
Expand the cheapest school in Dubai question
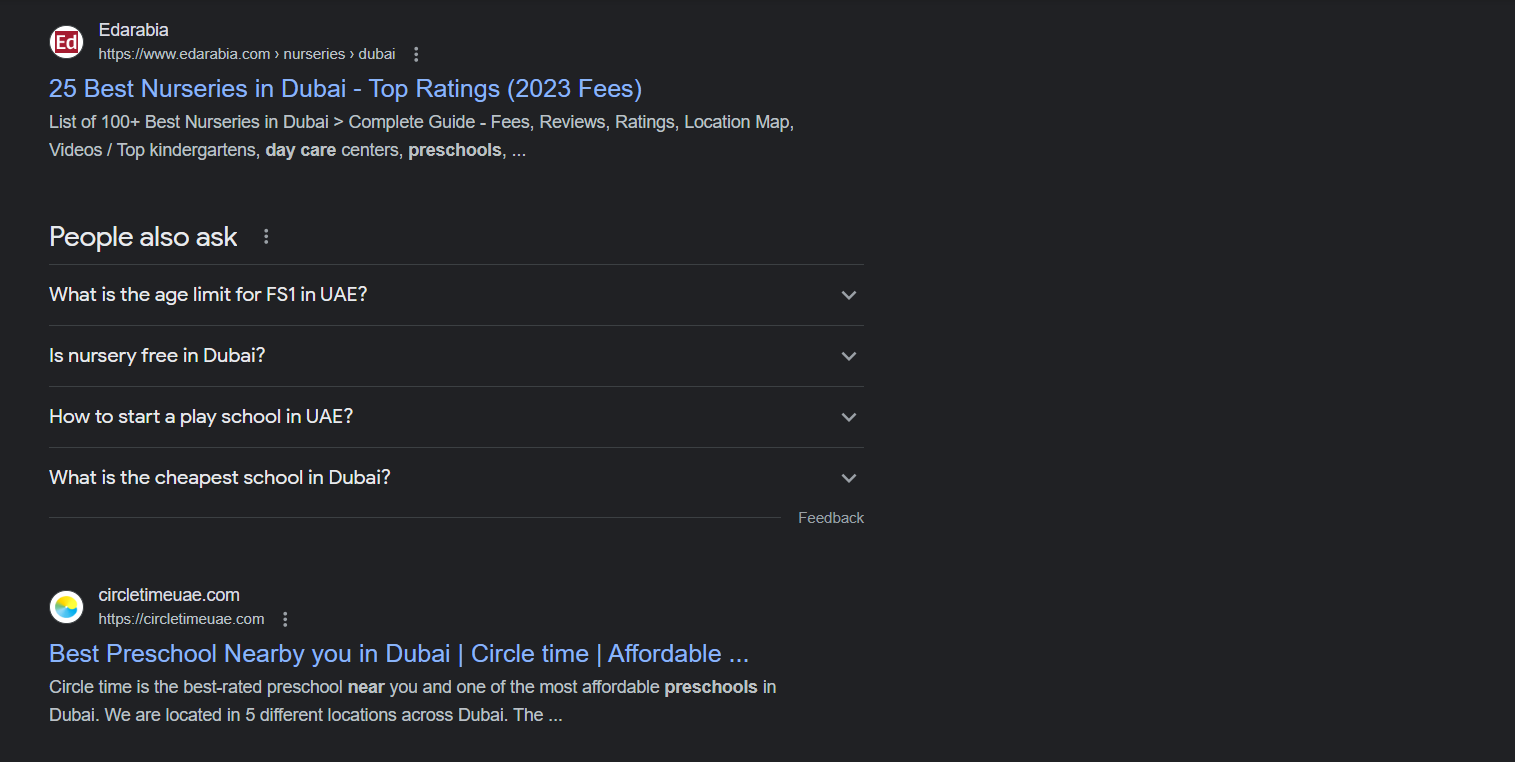456,478
